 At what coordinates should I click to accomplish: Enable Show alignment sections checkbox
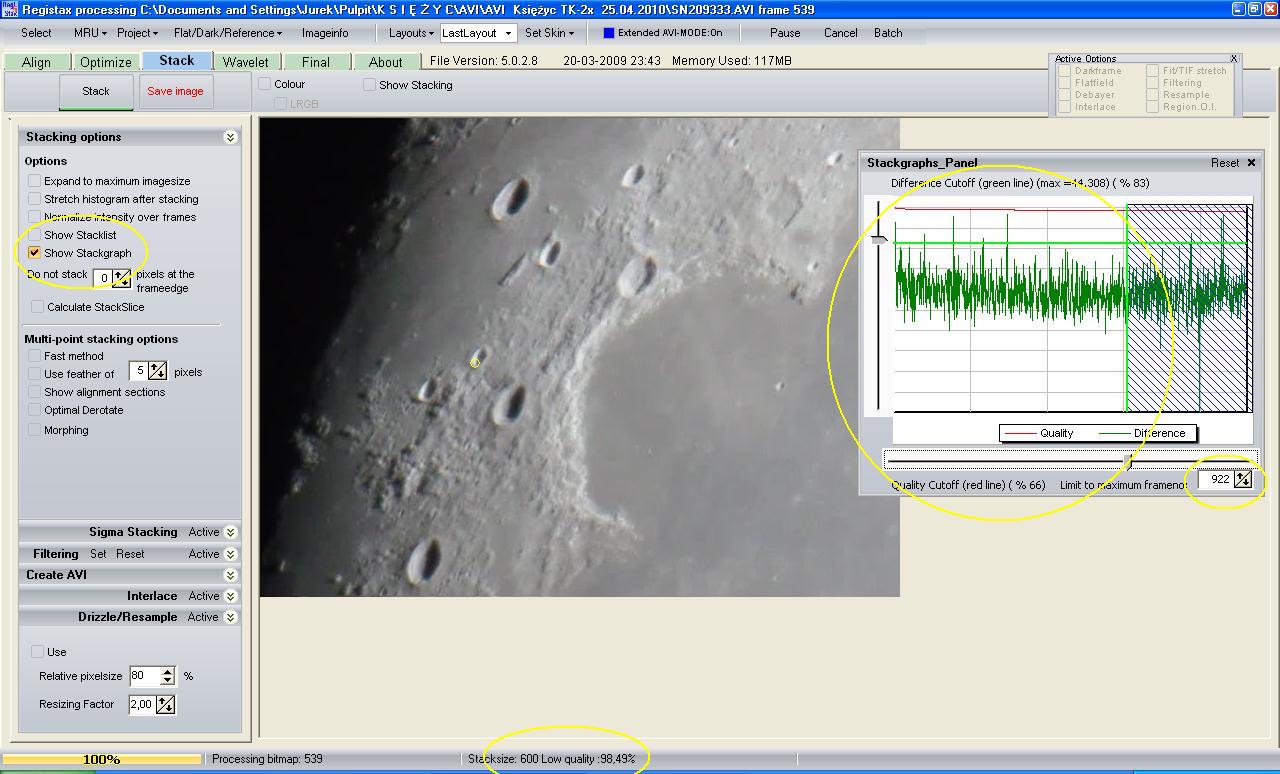(35, 392)
